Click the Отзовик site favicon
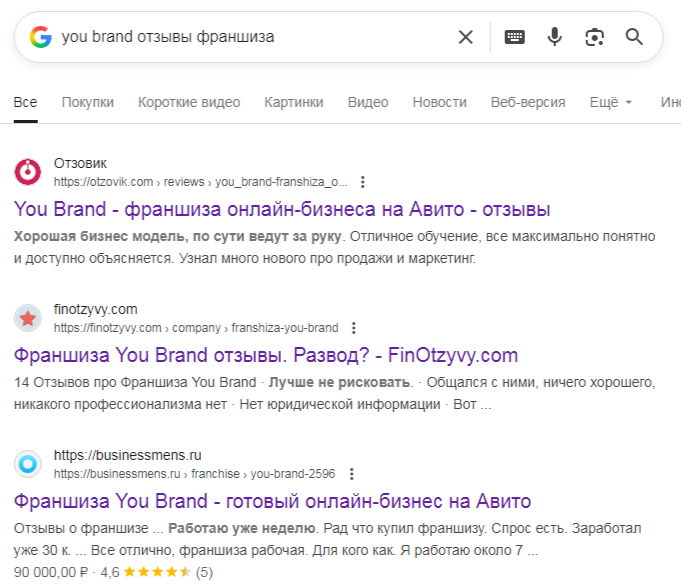Viewport: 681px width, 587px height. (x=28, y=172)
